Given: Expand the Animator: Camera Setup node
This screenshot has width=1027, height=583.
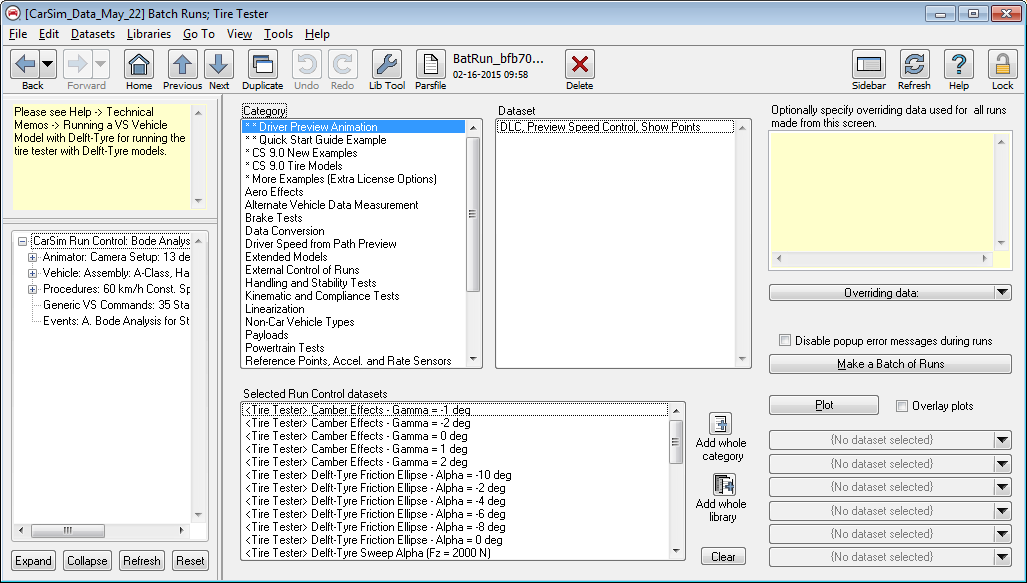Looking at the screenshot, I should [32, 257].
